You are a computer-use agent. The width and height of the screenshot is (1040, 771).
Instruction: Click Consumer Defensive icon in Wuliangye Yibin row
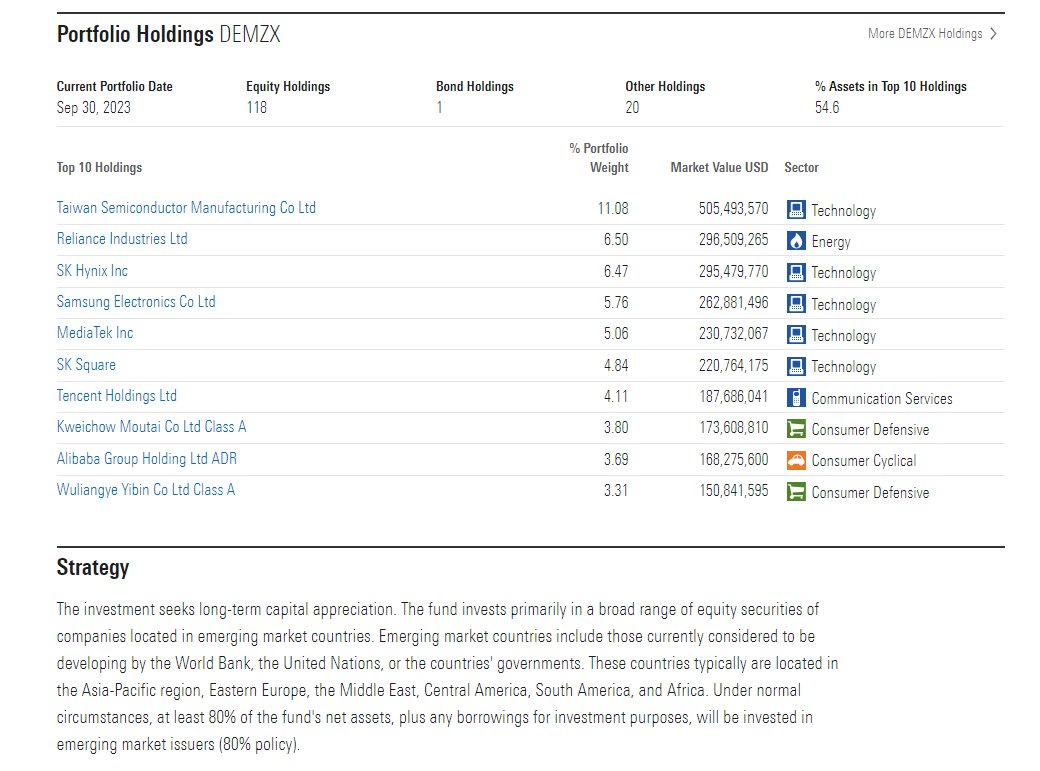[796, 492]
